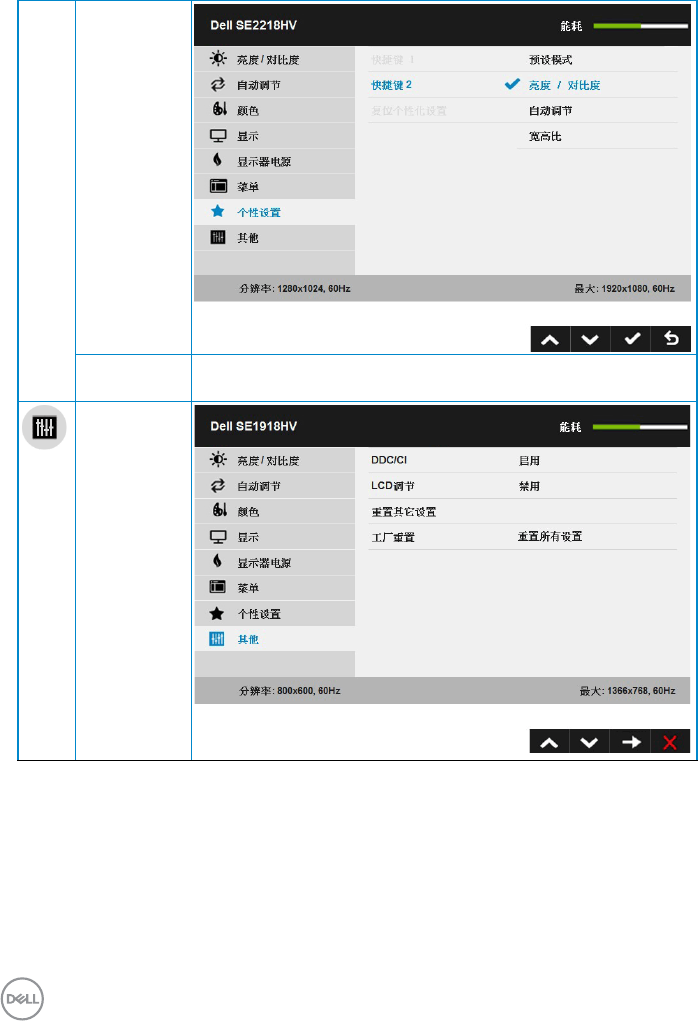Open the 工厂重置 row
698x1021 pixels.
[x=523, y=537]
